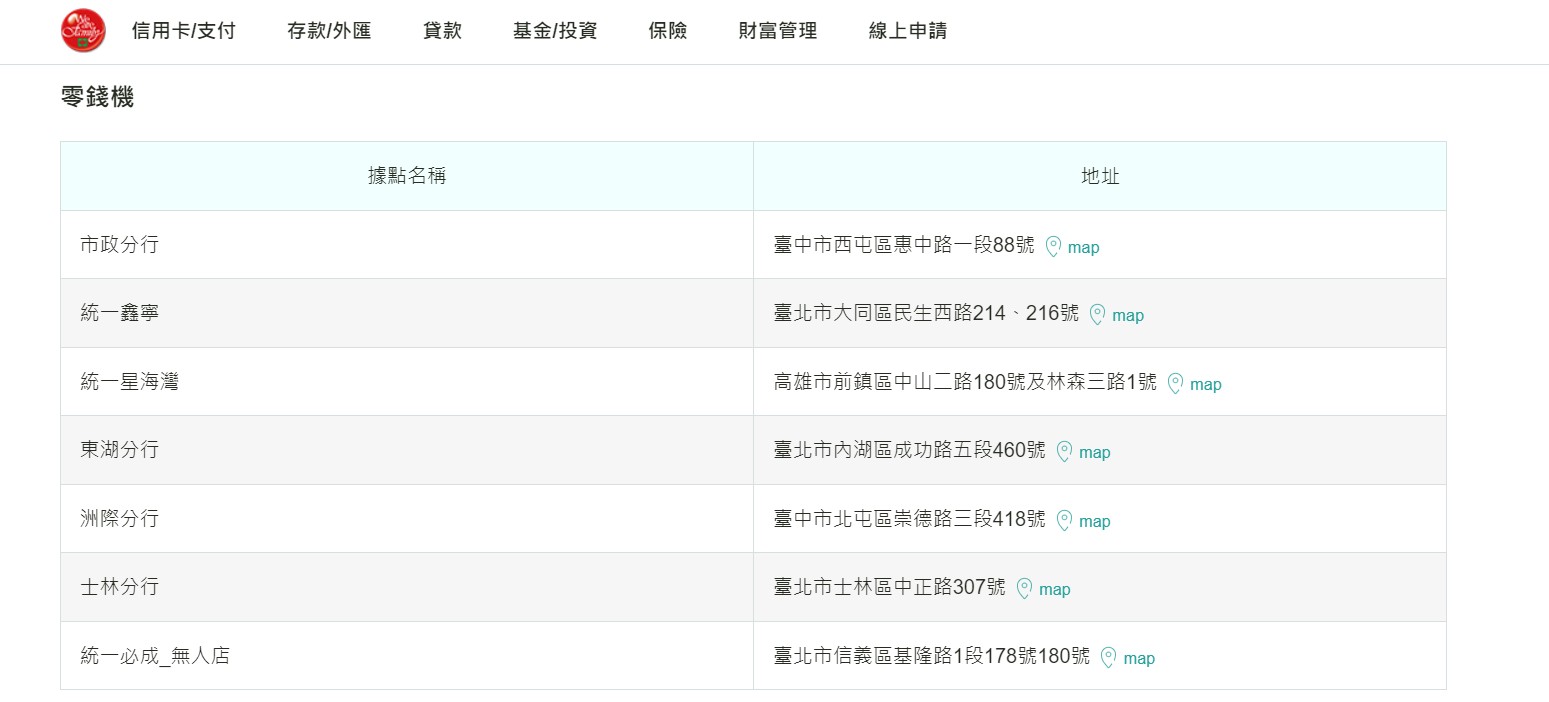1549x702 pixels.
Task: Open the 基金/投資 menu
Action: [x=555, y=31]
